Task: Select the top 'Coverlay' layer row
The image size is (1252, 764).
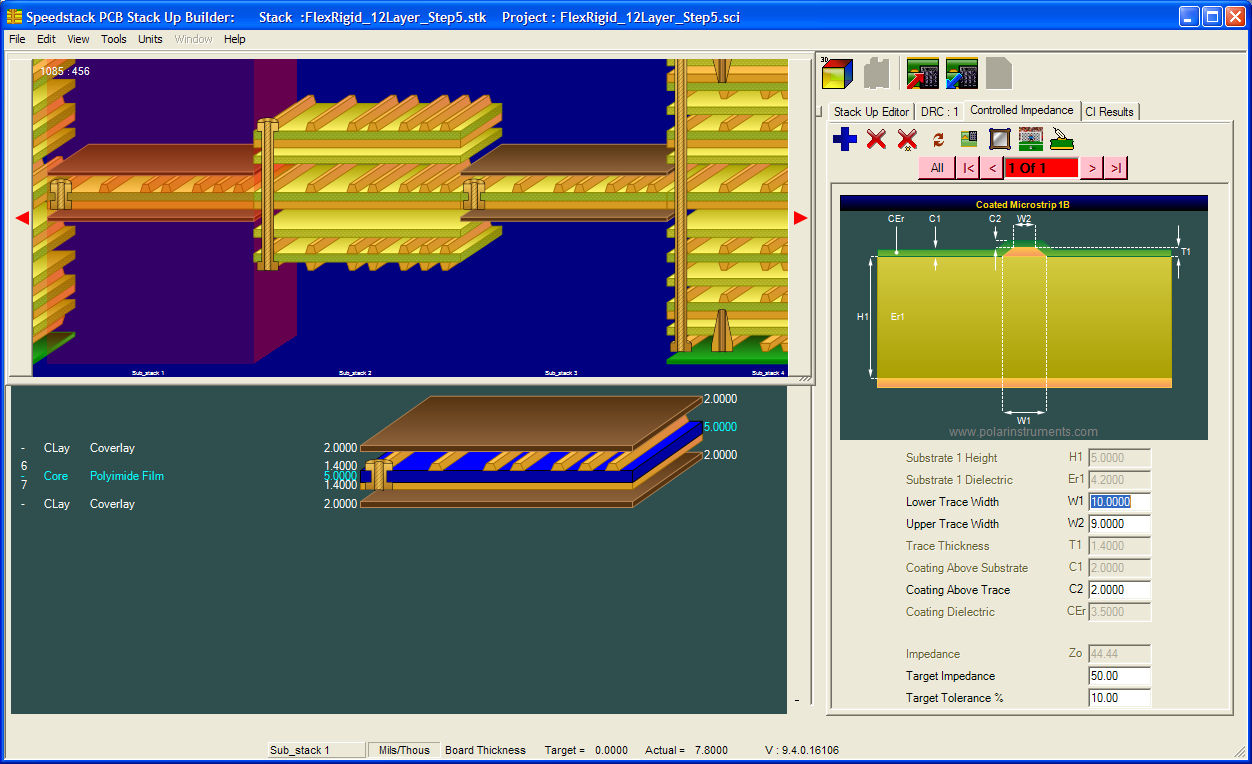Action: [112, 448]
